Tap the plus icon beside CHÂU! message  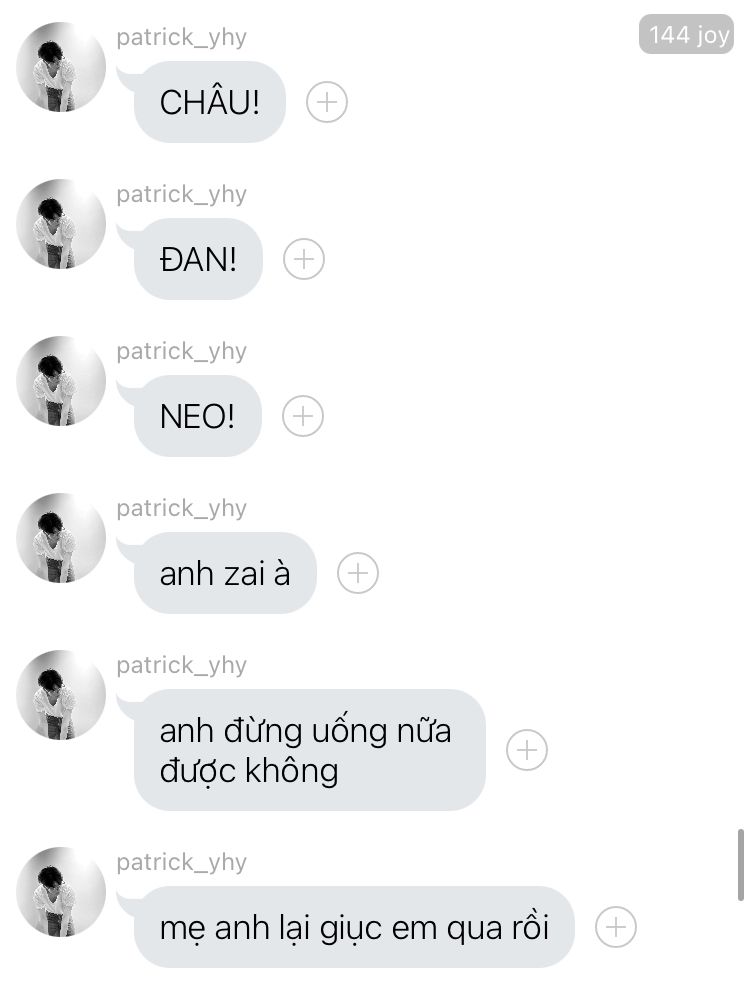point(326,102)
